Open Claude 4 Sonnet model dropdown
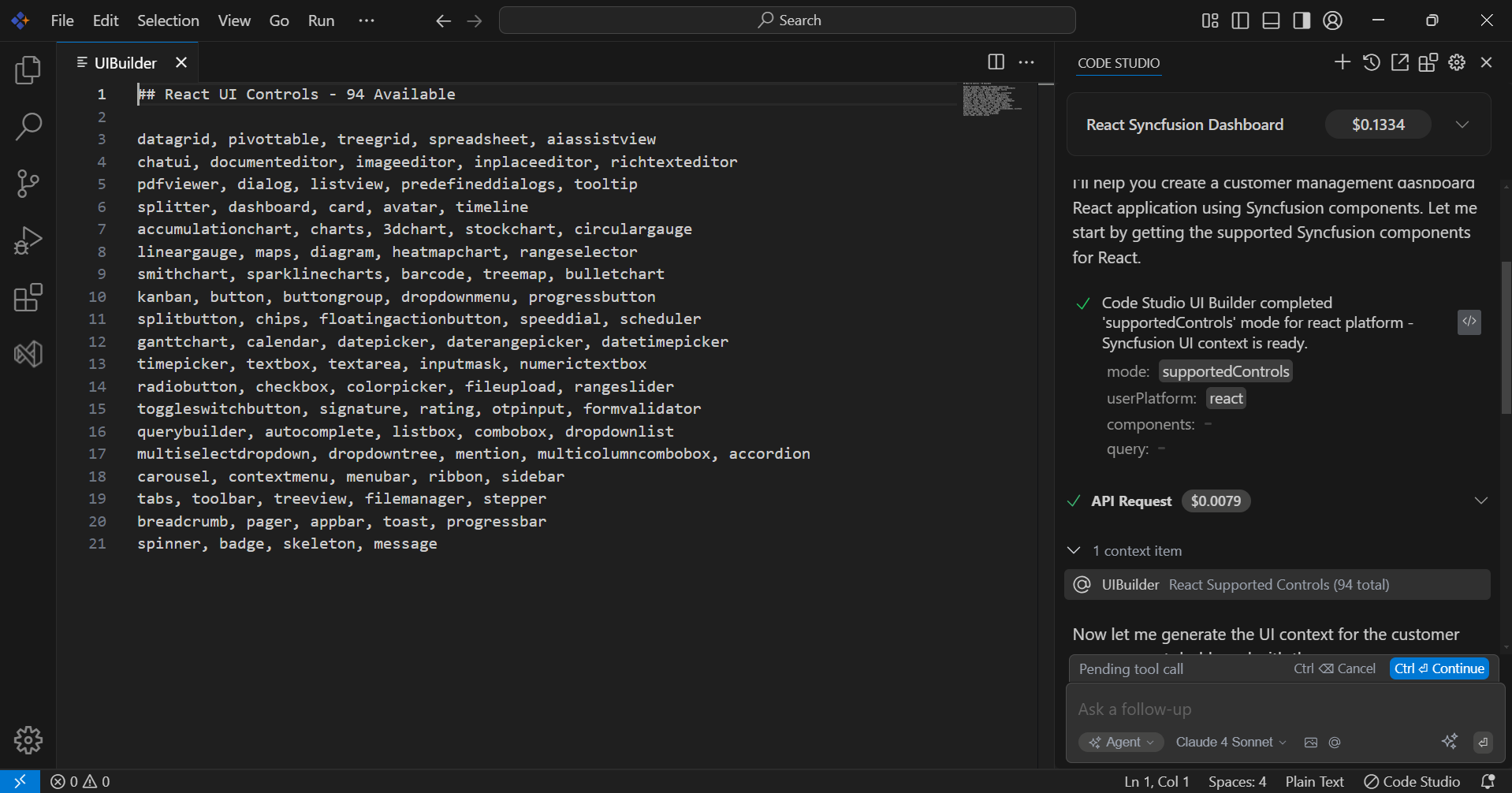 click(x=1231, y=742)
